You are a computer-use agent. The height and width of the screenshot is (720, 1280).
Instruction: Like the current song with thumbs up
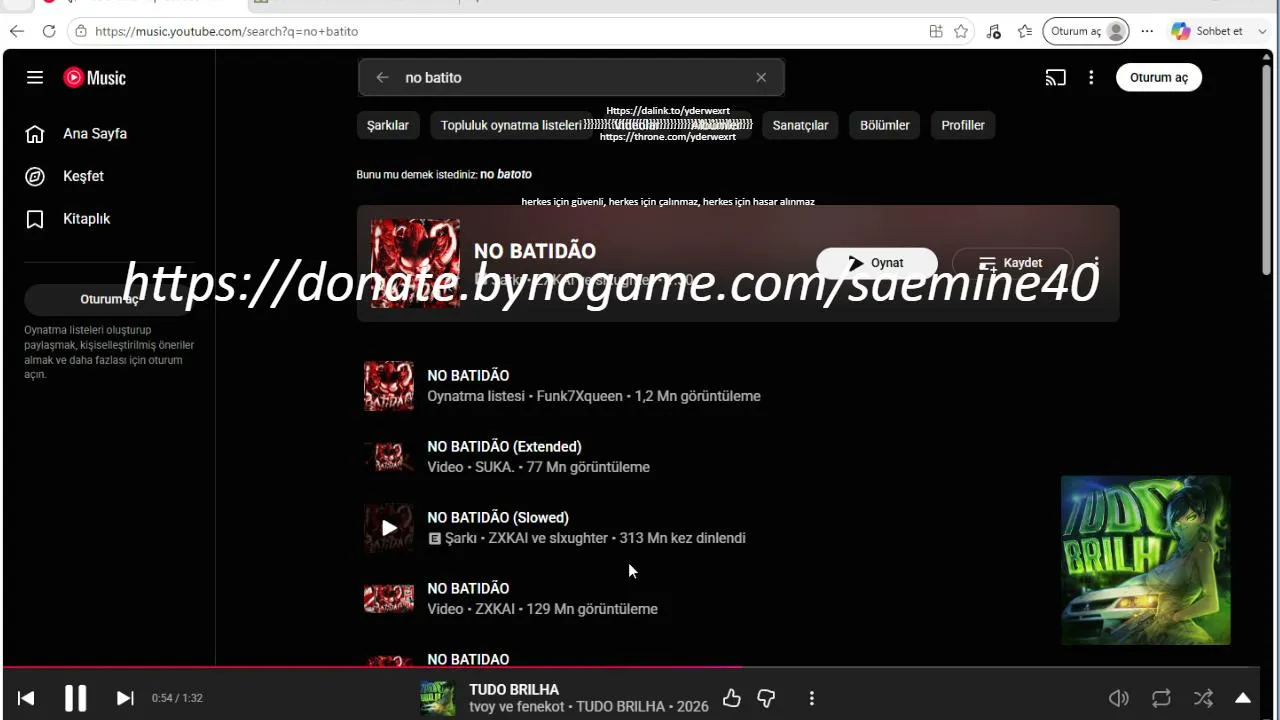(732, 698)
